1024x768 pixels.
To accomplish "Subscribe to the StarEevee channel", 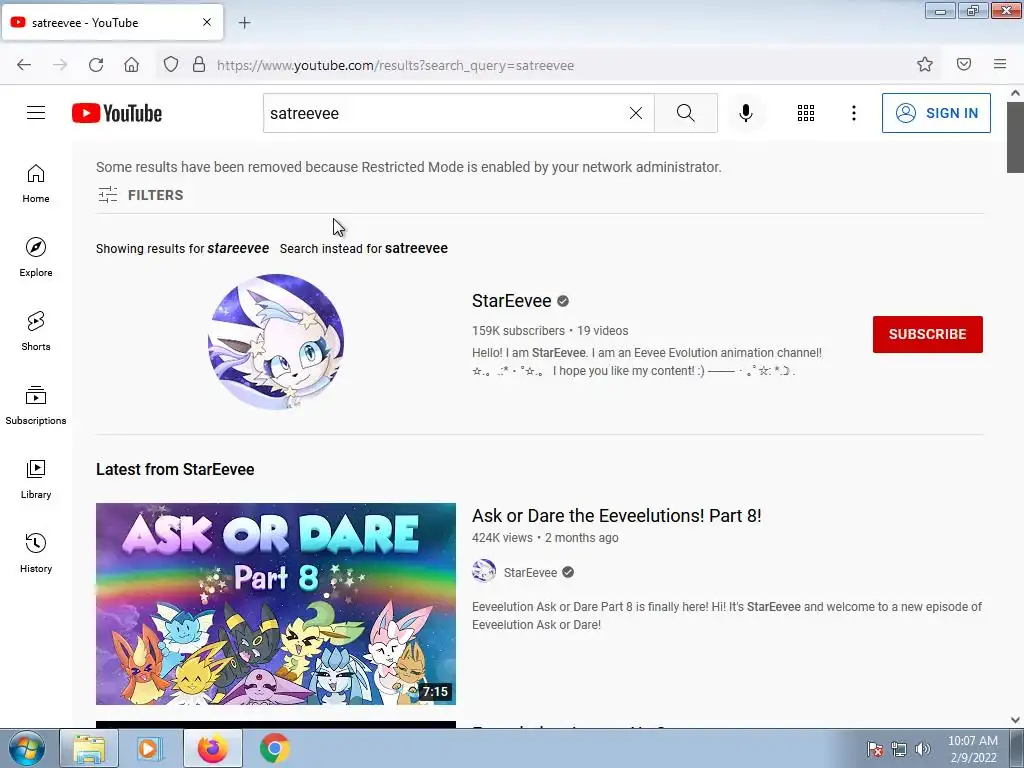I will tap(927, 334).
